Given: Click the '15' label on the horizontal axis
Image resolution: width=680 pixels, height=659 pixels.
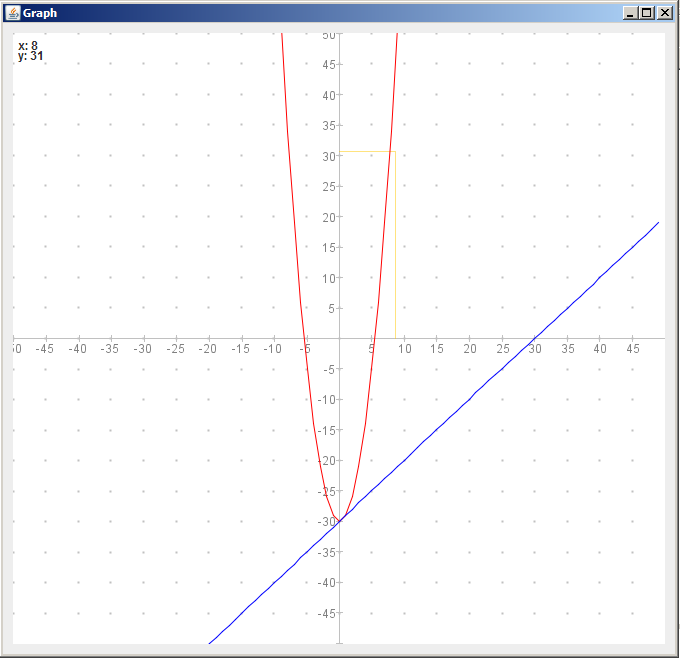Looking at the screenshot, I should point(437,349).
